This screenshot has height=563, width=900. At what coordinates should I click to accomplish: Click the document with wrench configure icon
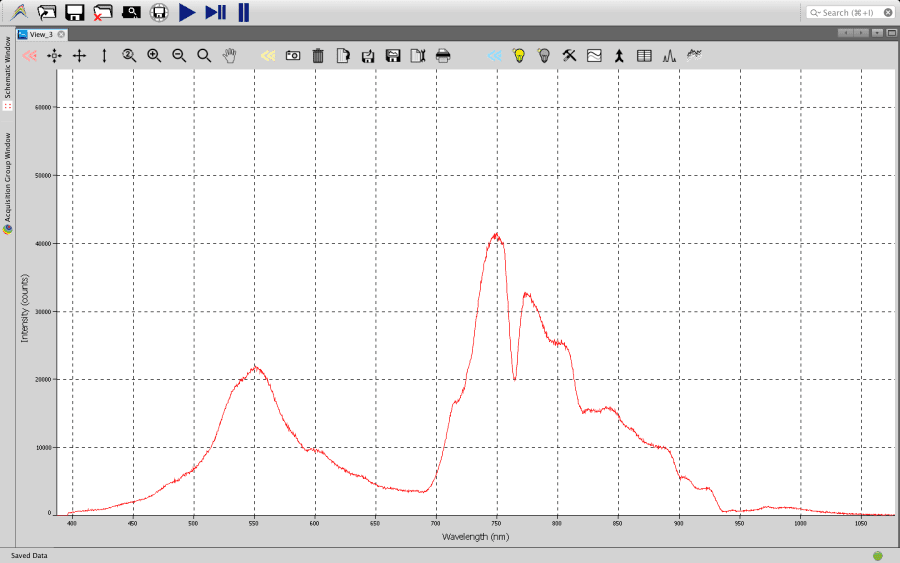418,56
